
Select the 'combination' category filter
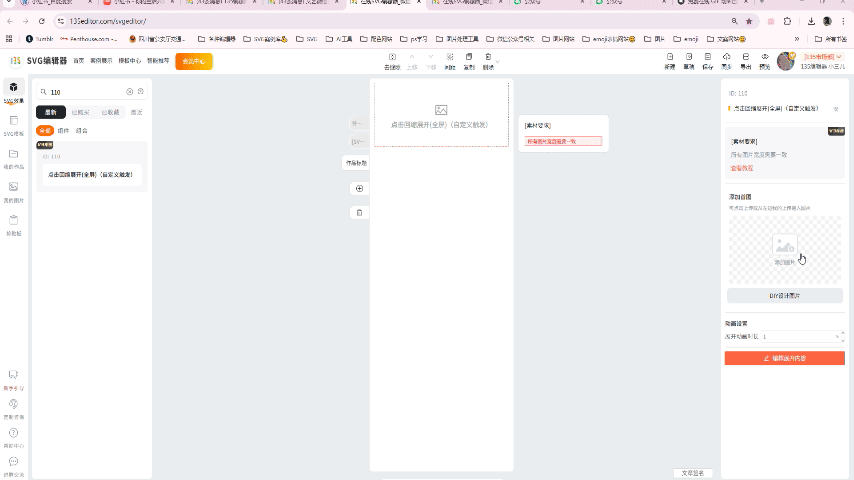click(82, 131)
